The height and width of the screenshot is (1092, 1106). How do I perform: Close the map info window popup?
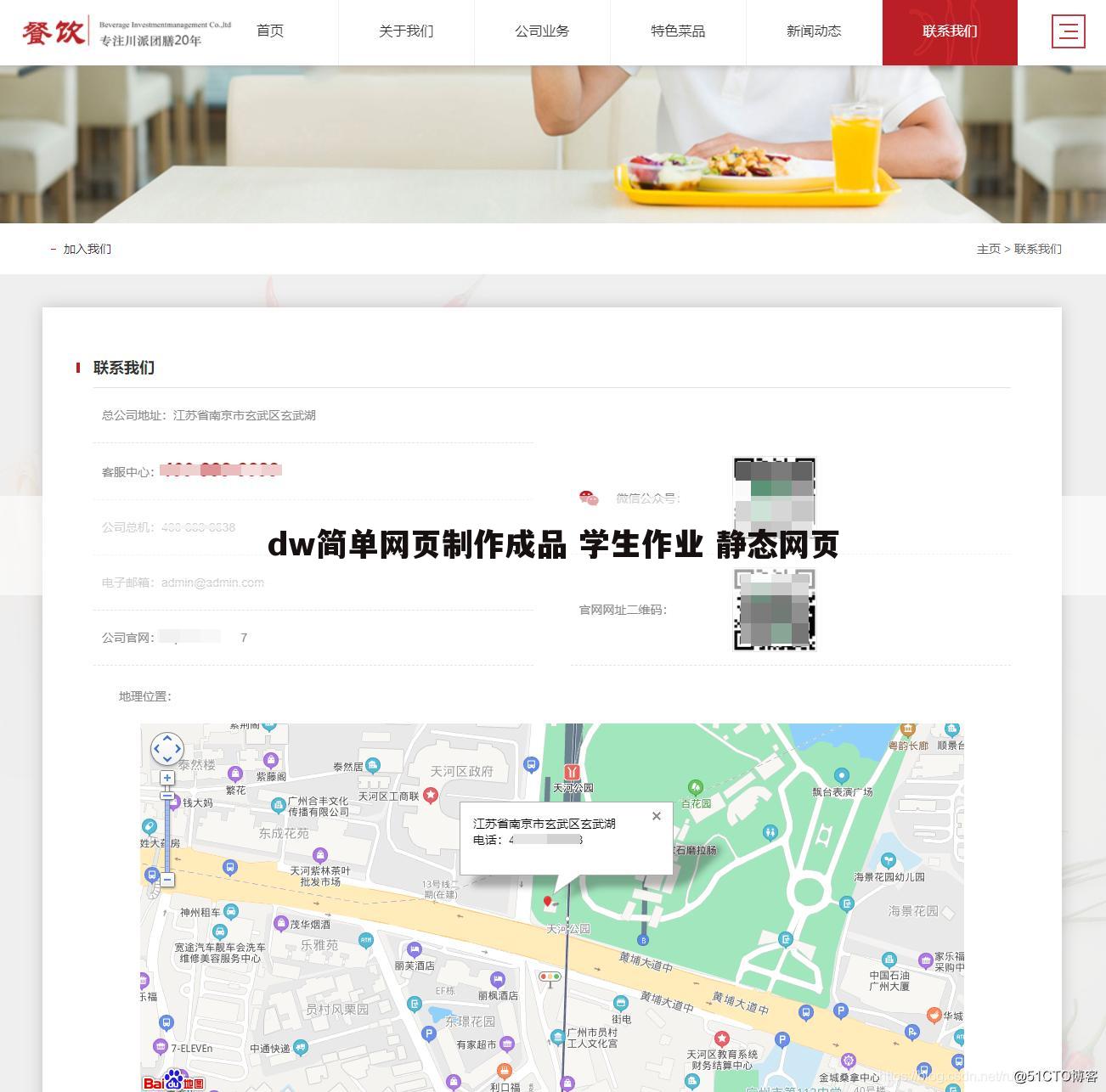(x=656, y=816)
